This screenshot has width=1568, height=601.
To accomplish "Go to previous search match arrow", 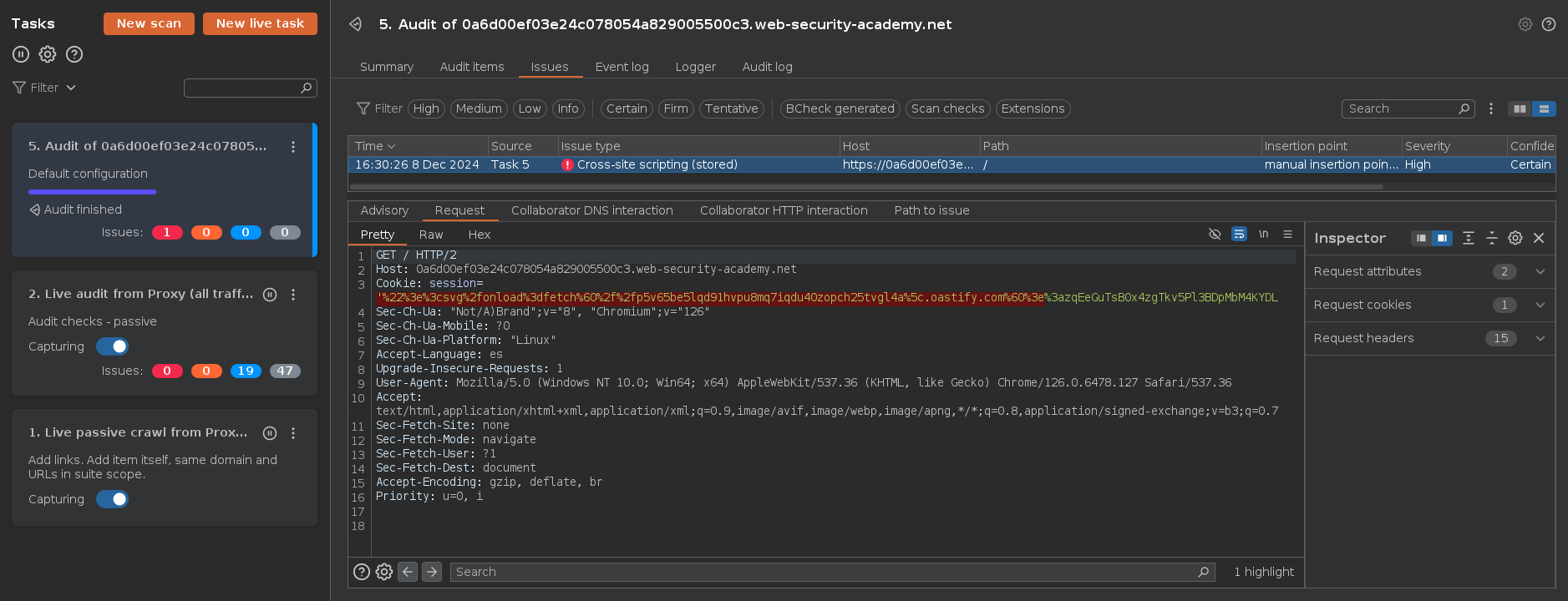I will [408, 572].
